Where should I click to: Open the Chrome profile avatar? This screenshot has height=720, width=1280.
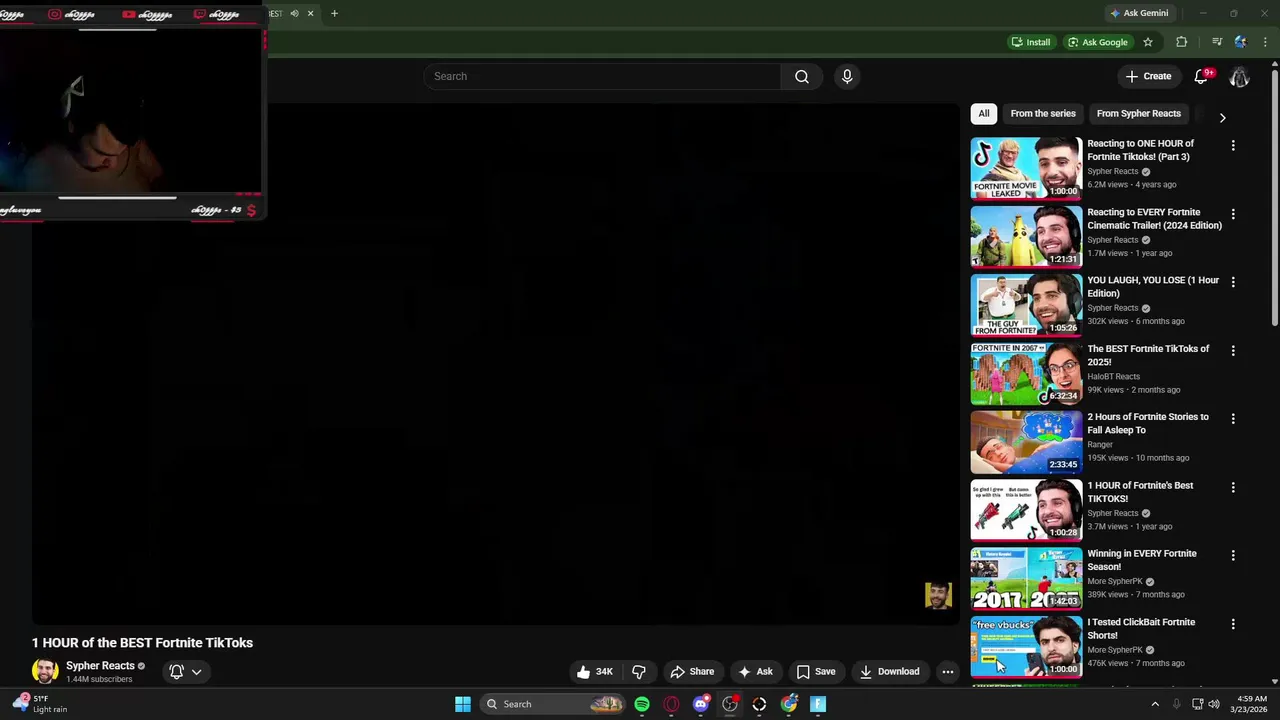[x=1241, y=42]
